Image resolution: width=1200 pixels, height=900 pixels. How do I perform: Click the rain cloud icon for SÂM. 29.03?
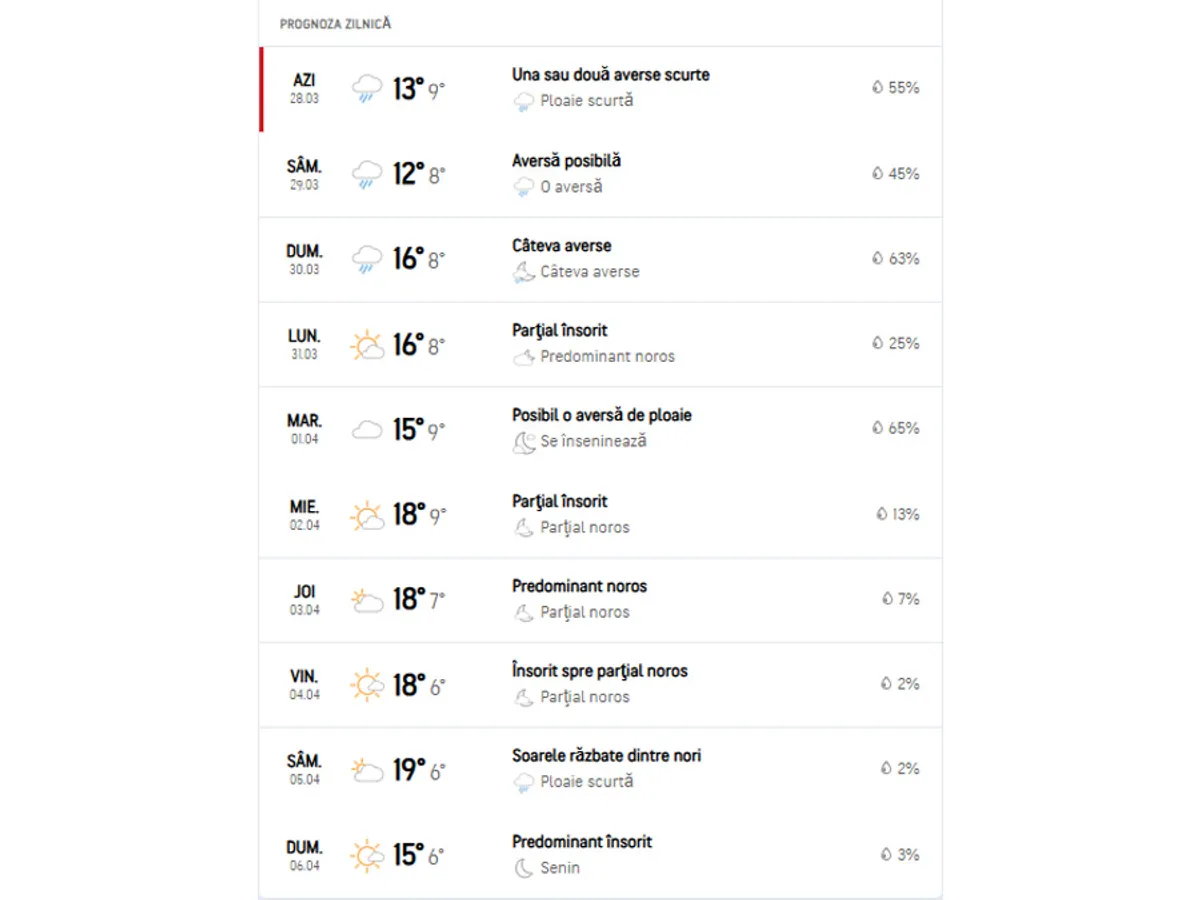pos(367,174)
